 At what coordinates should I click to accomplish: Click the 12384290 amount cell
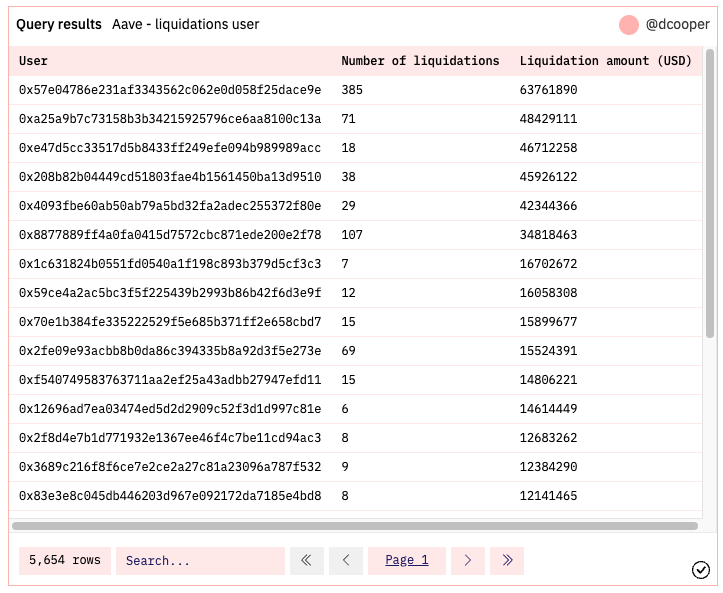(x=548, y=468)
